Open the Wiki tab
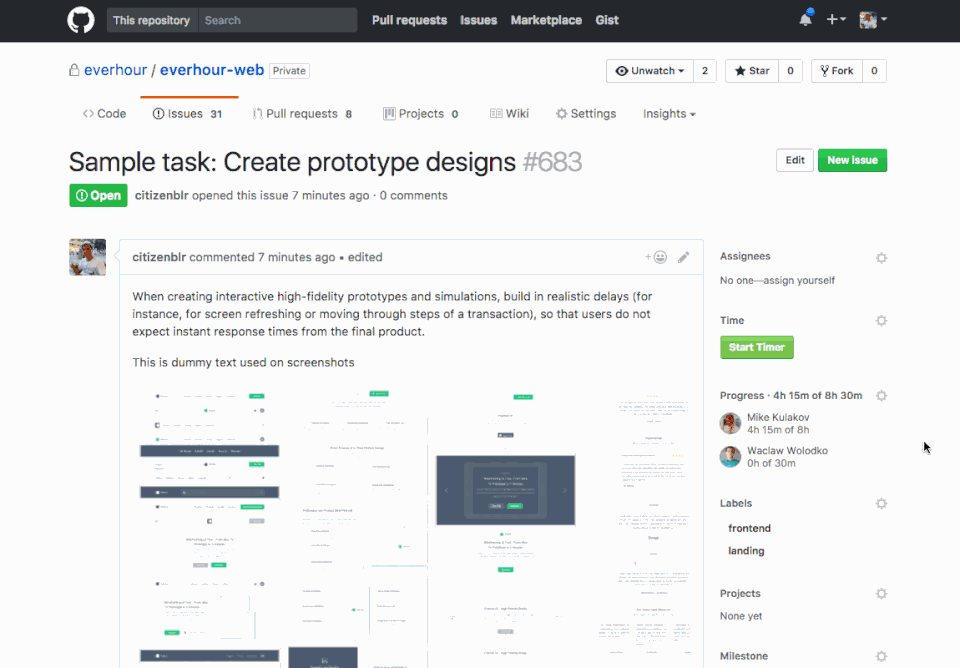The width and height of the screenshot is (960, 668). tap(509, 114)
